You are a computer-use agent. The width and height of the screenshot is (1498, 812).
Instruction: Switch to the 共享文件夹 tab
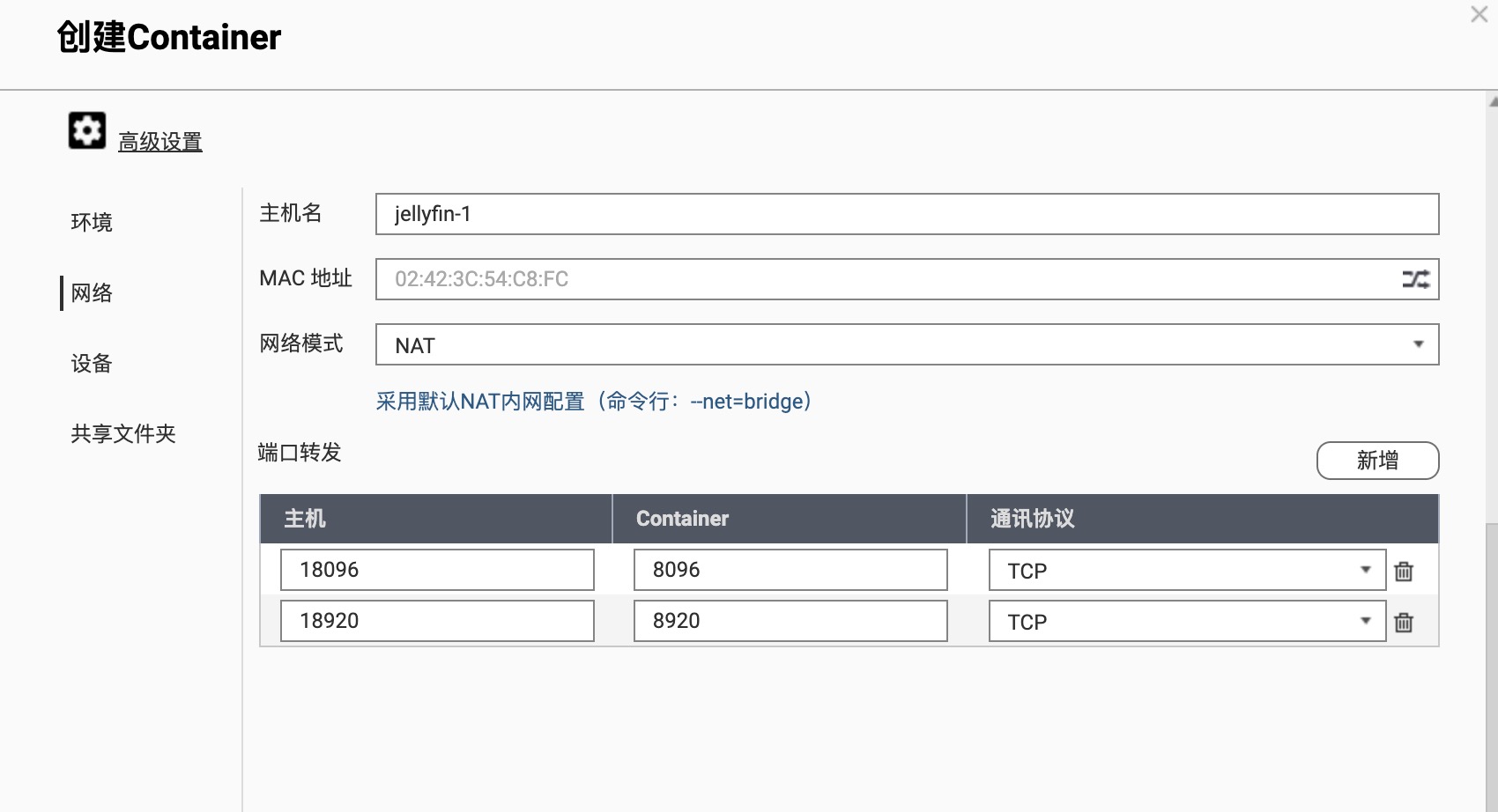pos(123,433)
